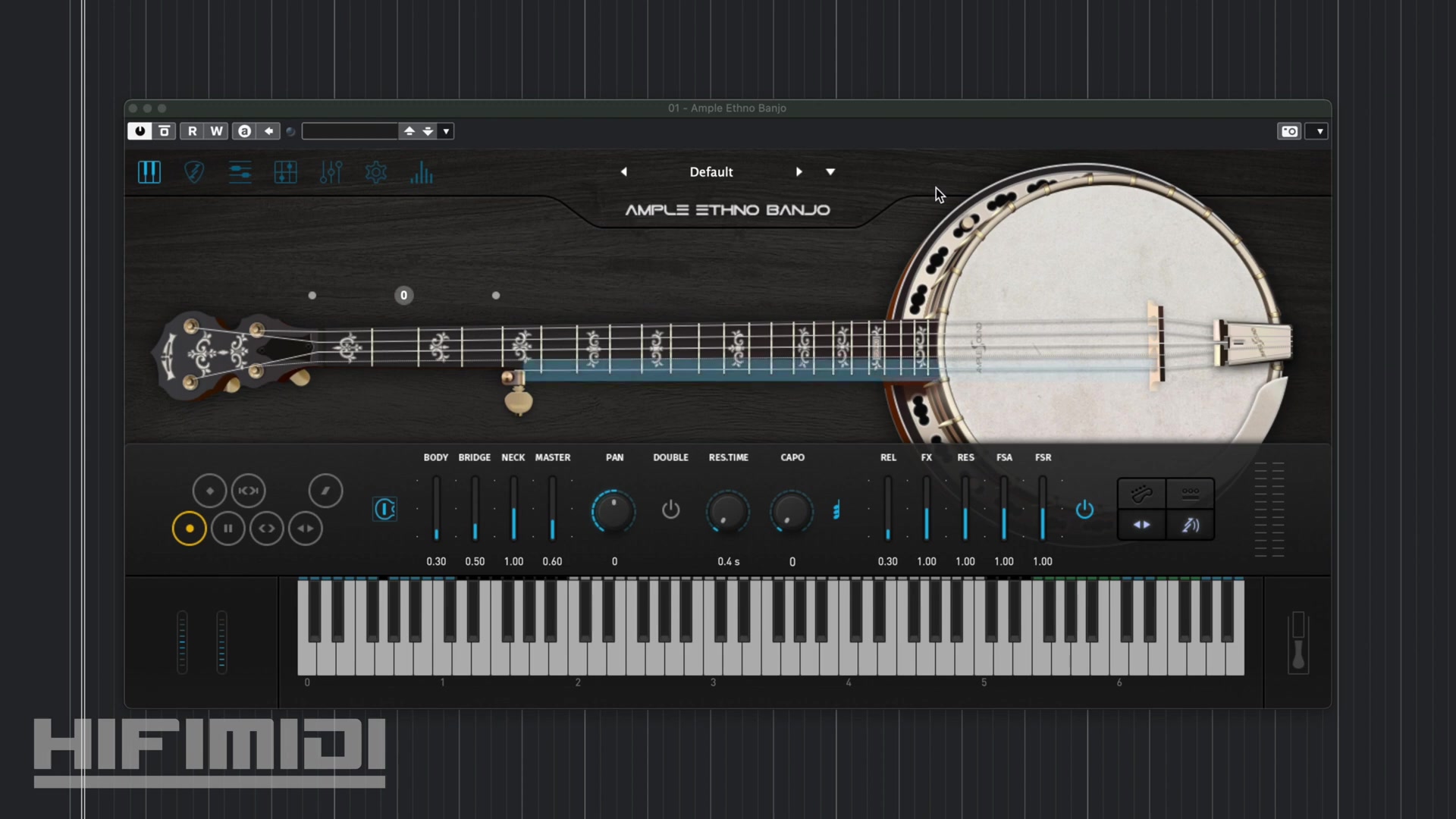Click the left-arrow toolbar button
The image size is (1456, 819).
pyautogui.click(x=268, y=131)
